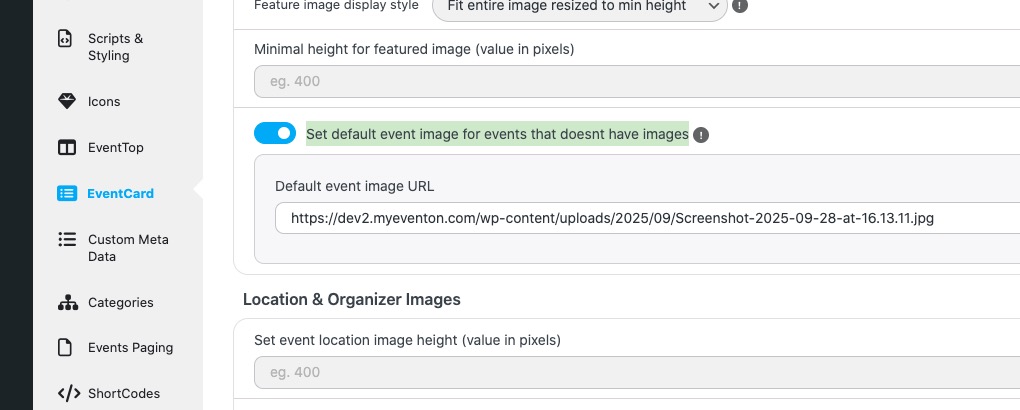Go to the Custom Meta Data tab
The height and width of the screenshot is (410, 1020).
(128, 248)
